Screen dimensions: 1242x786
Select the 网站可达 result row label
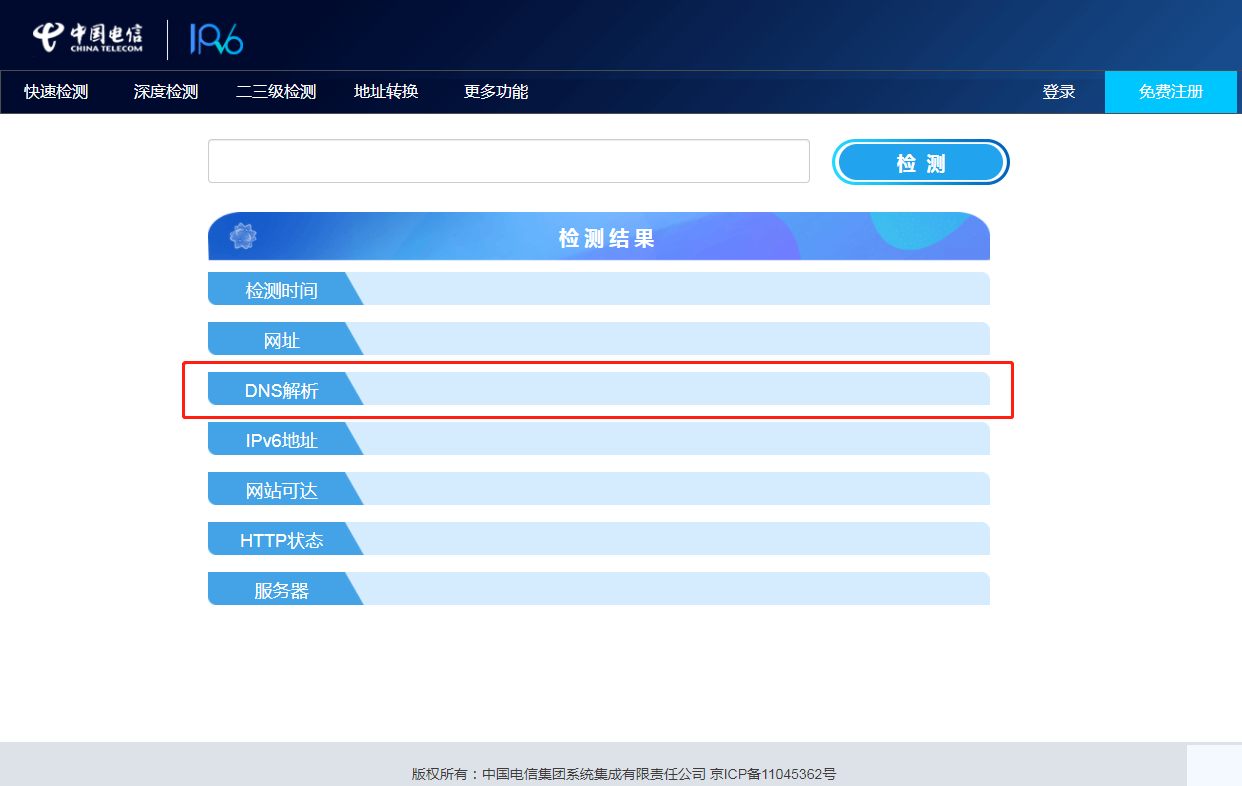pos(281,490)
